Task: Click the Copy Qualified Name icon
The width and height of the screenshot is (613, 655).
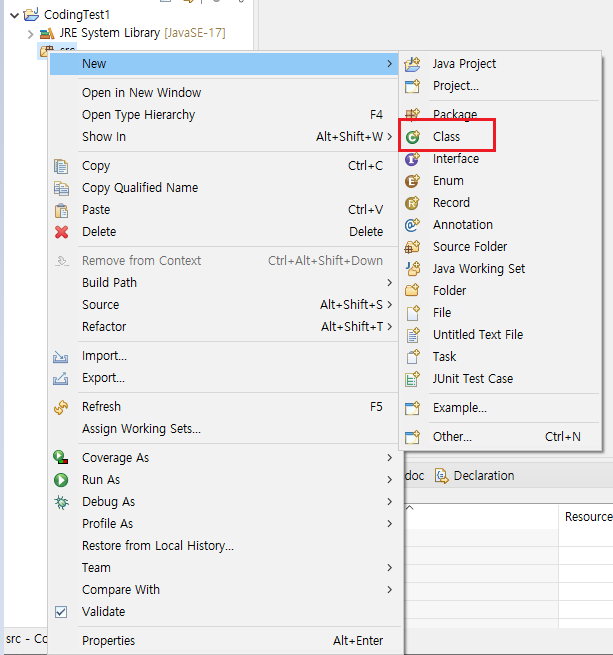Action: click(x=61, y=188)
